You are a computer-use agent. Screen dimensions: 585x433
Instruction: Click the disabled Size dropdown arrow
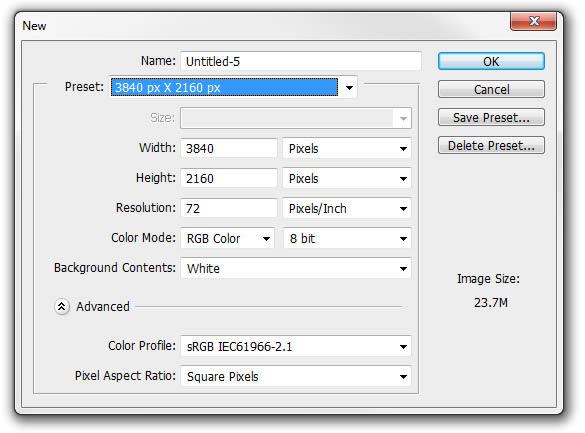coord(403,119)
